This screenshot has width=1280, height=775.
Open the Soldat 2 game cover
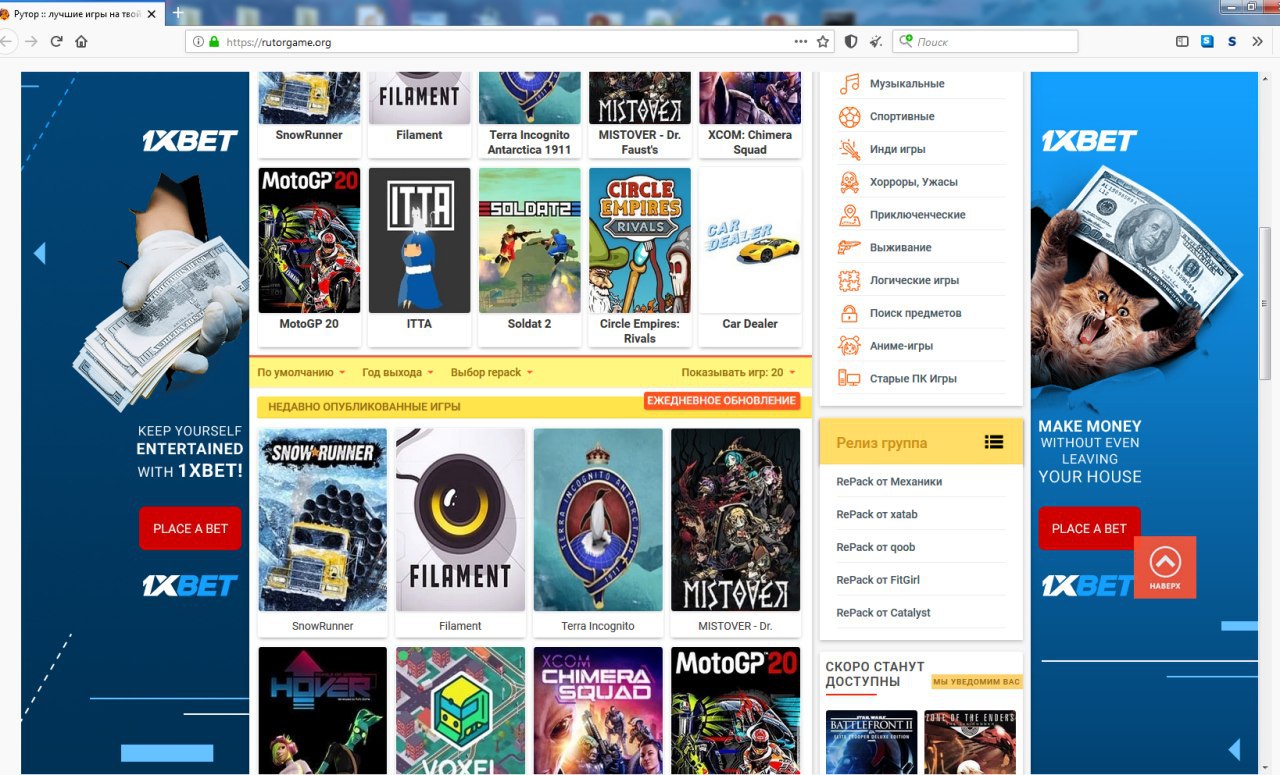529,240
